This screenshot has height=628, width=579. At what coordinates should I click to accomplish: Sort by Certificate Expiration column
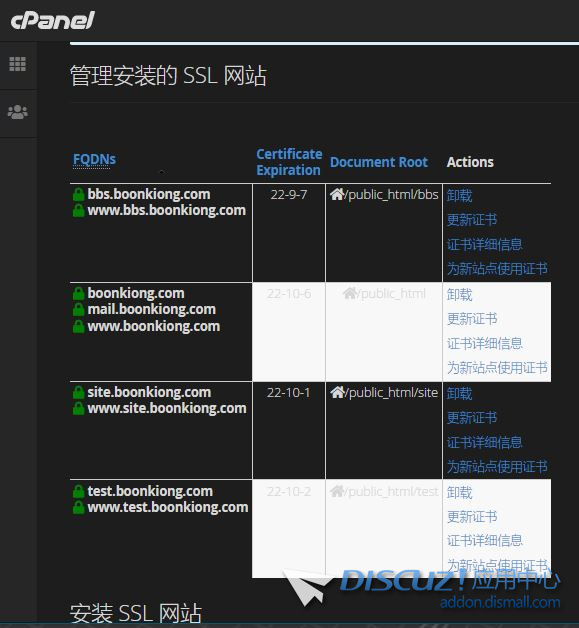pyautogui.click(x=289, y=162)
